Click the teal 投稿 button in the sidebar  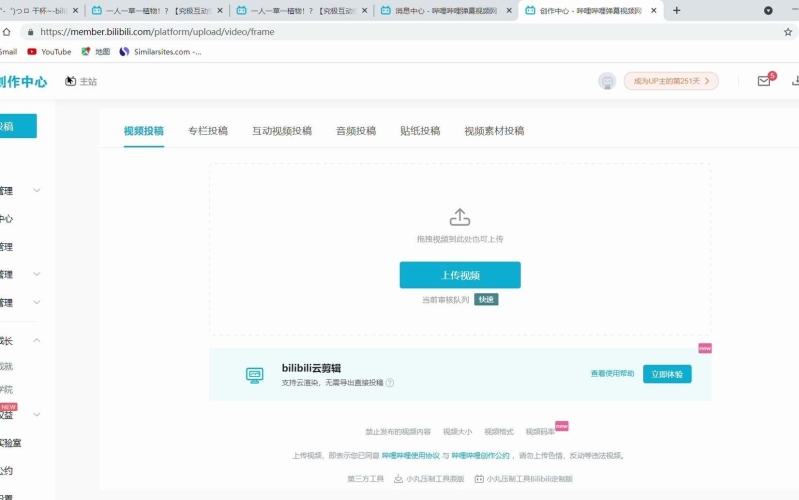pos(18,126)
